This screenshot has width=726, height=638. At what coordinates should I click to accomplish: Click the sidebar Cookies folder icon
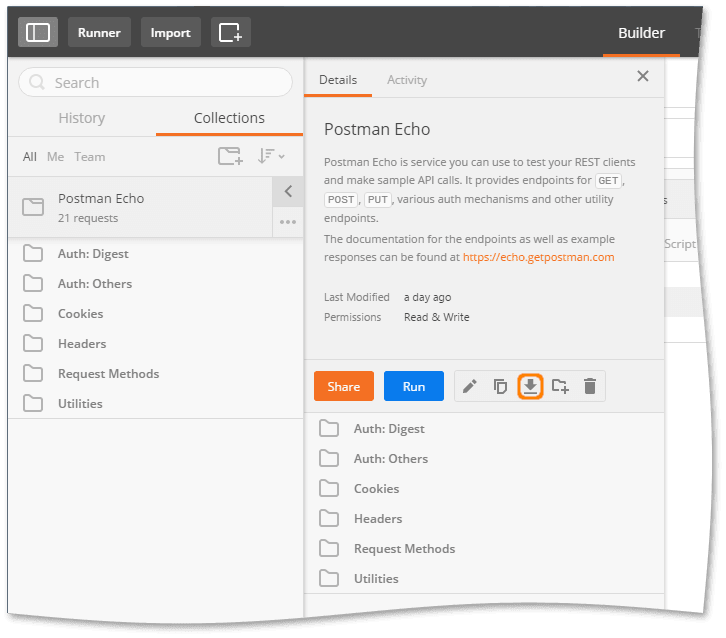[33, 313]
